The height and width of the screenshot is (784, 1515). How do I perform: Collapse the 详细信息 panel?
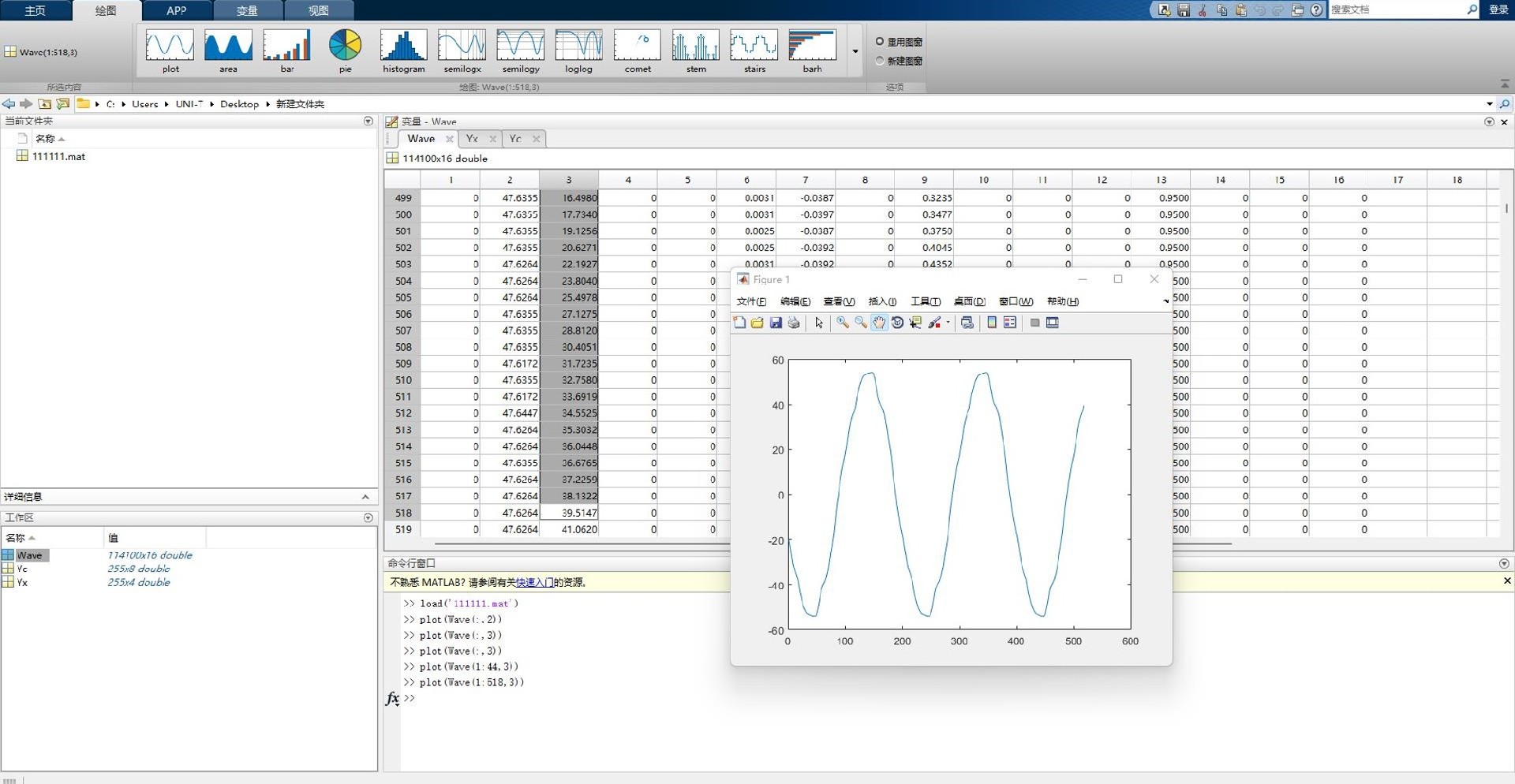[x=365, y=497]
